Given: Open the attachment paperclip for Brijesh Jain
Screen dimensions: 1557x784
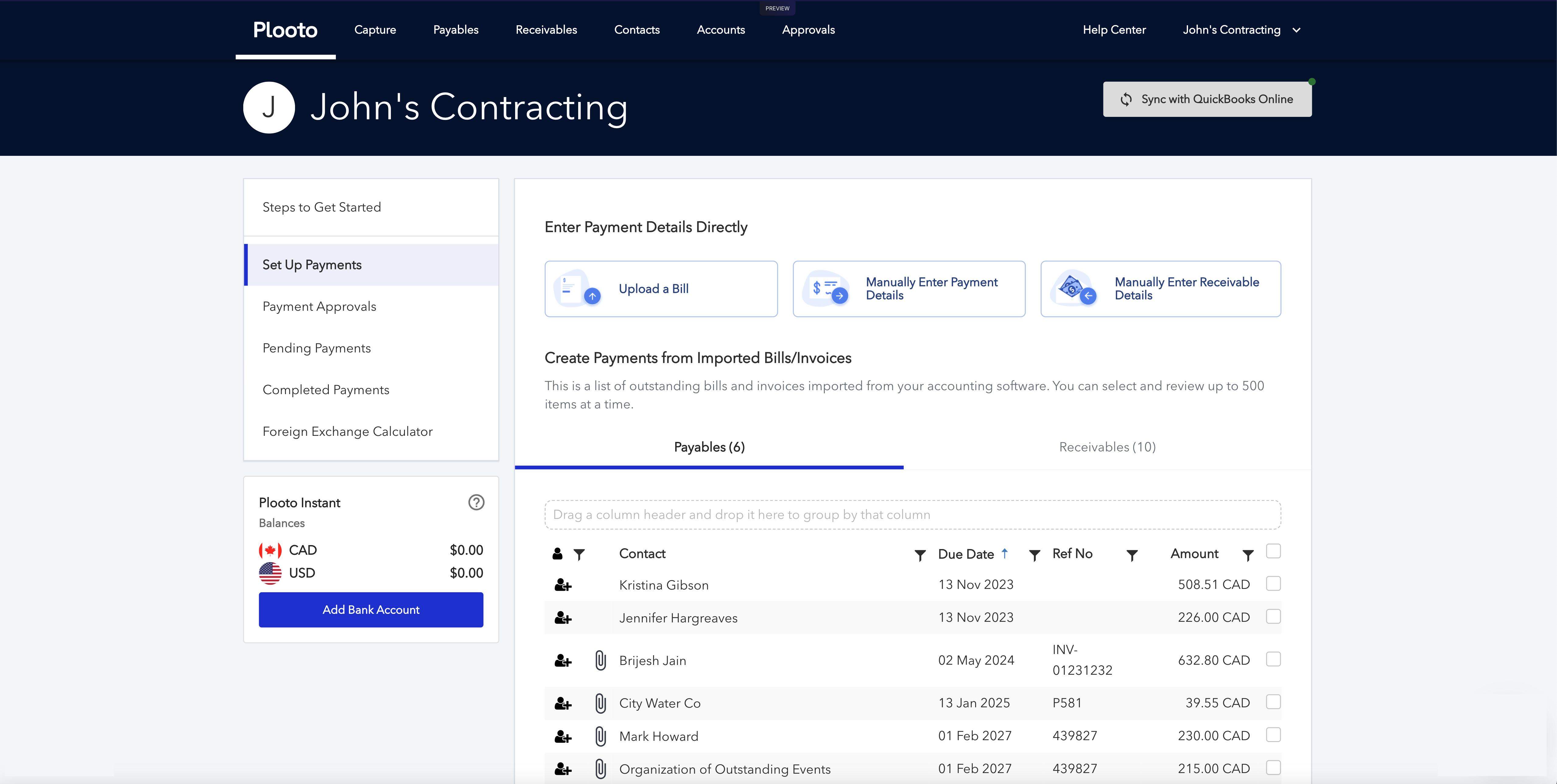Looking at the screenshot, I should tap(600, 660).
